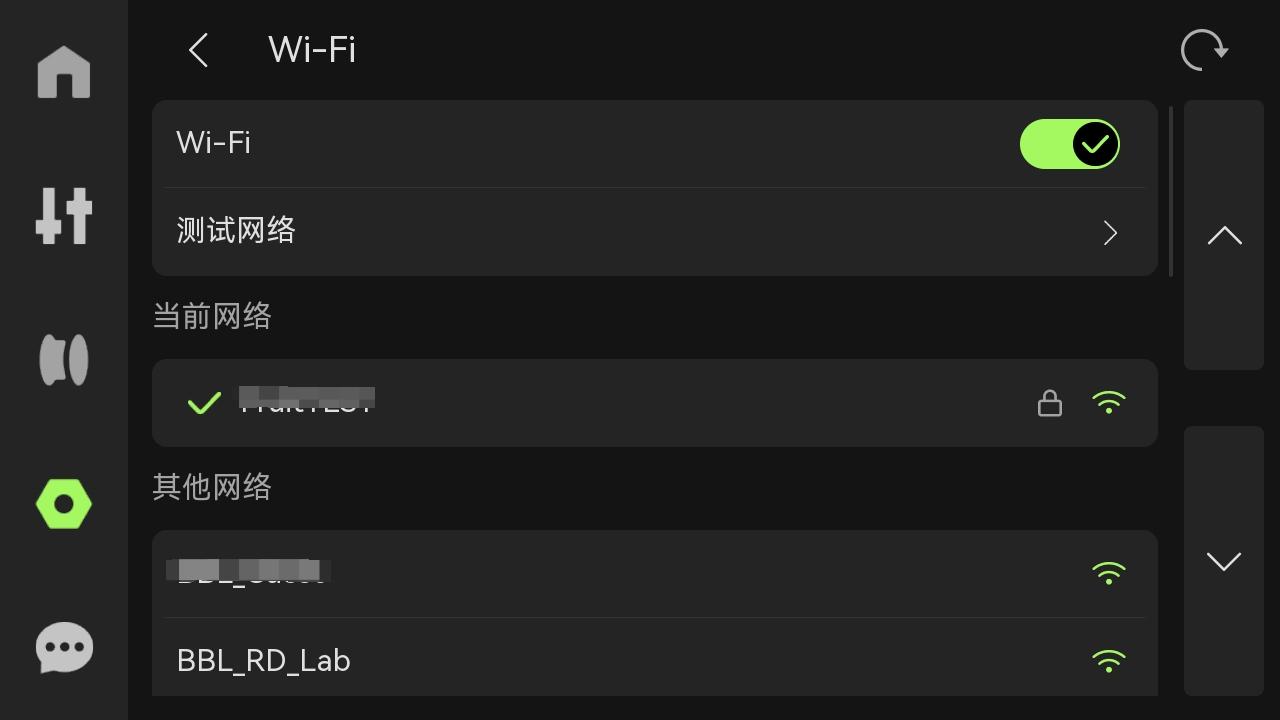Click the back arrow next to Wi-Fi title
Screen dimensions: 1280x720
198,50
